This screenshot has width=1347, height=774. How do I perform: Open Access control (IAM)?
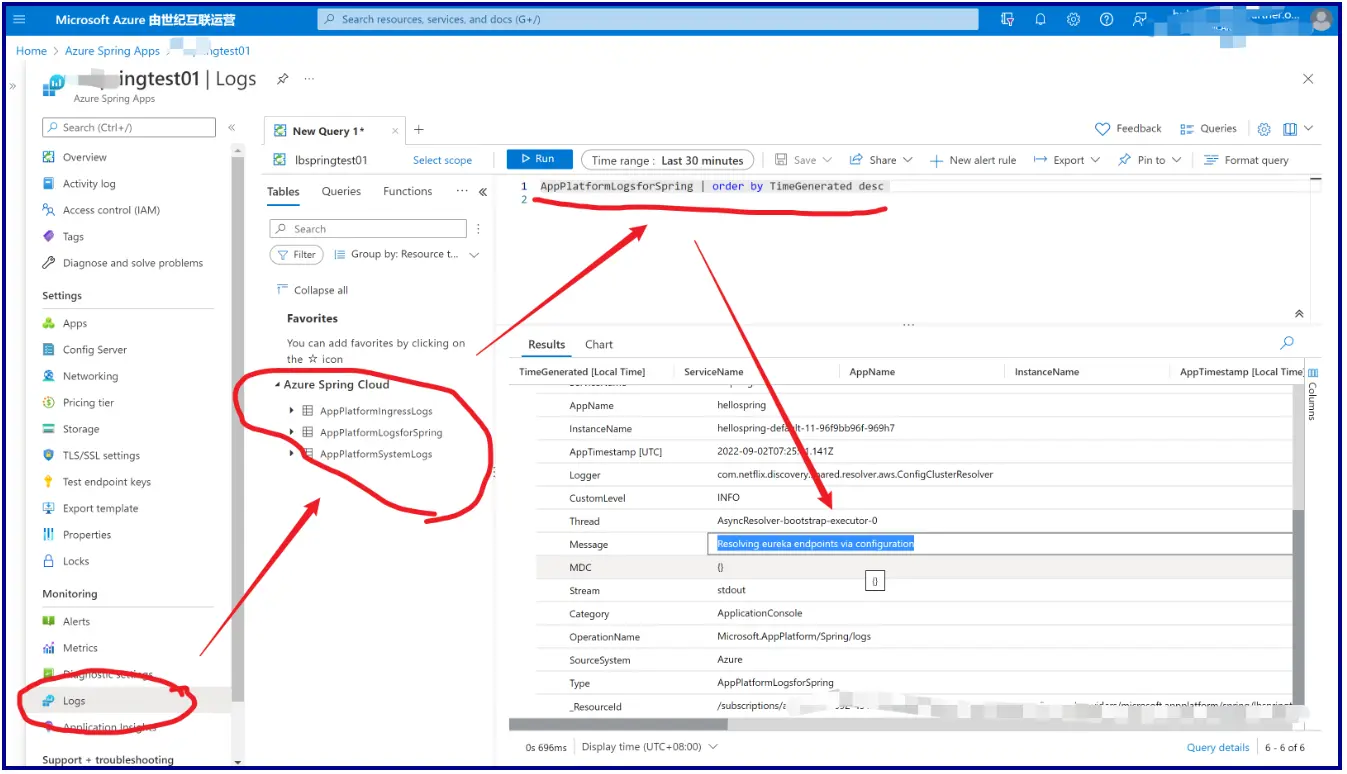click(x=111, y=210)
